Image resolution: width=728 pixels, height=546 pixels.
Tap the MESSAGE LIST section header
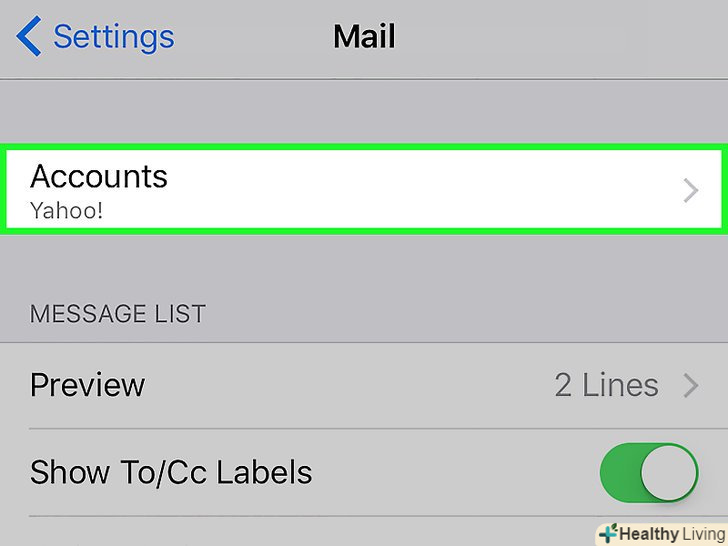coord(117,314)
